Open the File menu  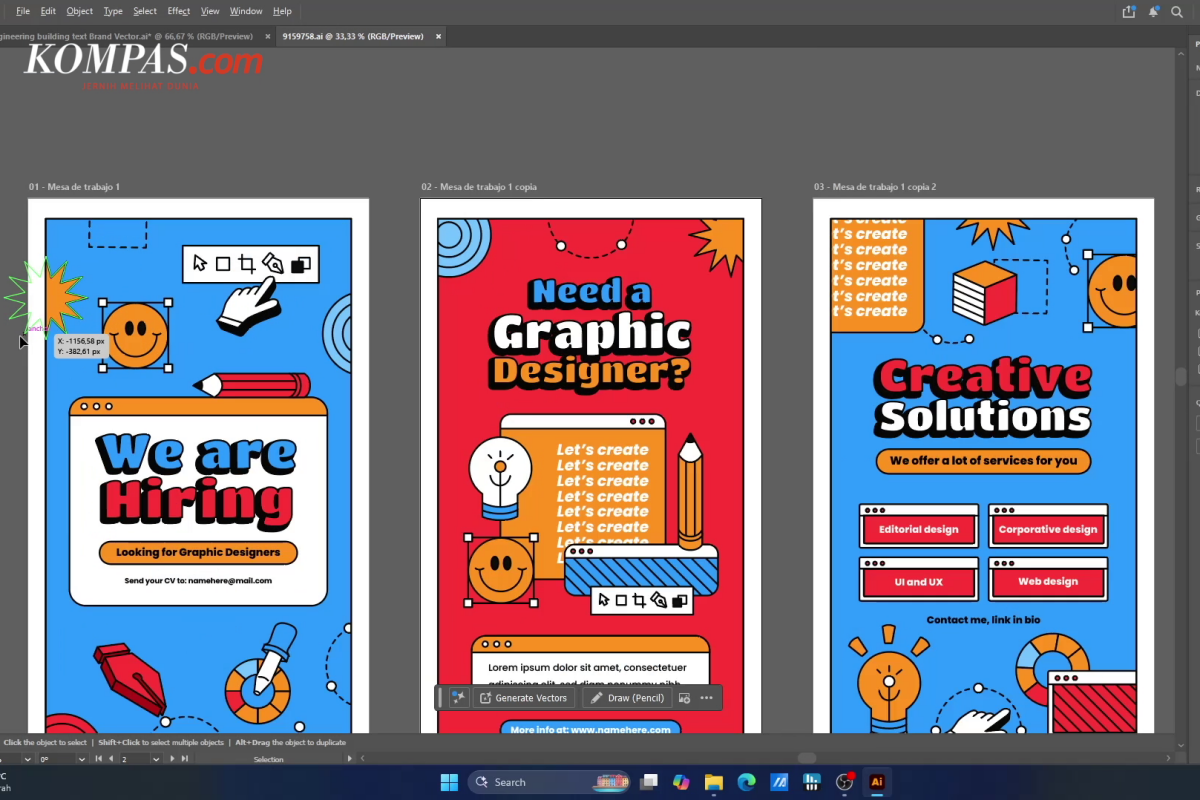pos(23,11)
